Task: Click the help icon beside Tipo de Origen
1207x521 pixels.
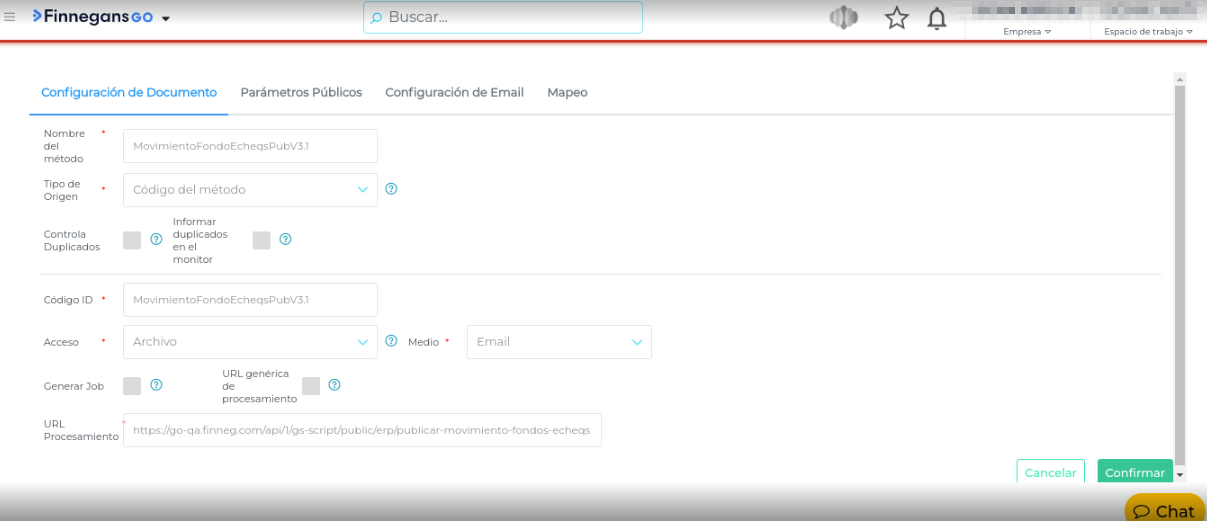Action: [391, 189]
